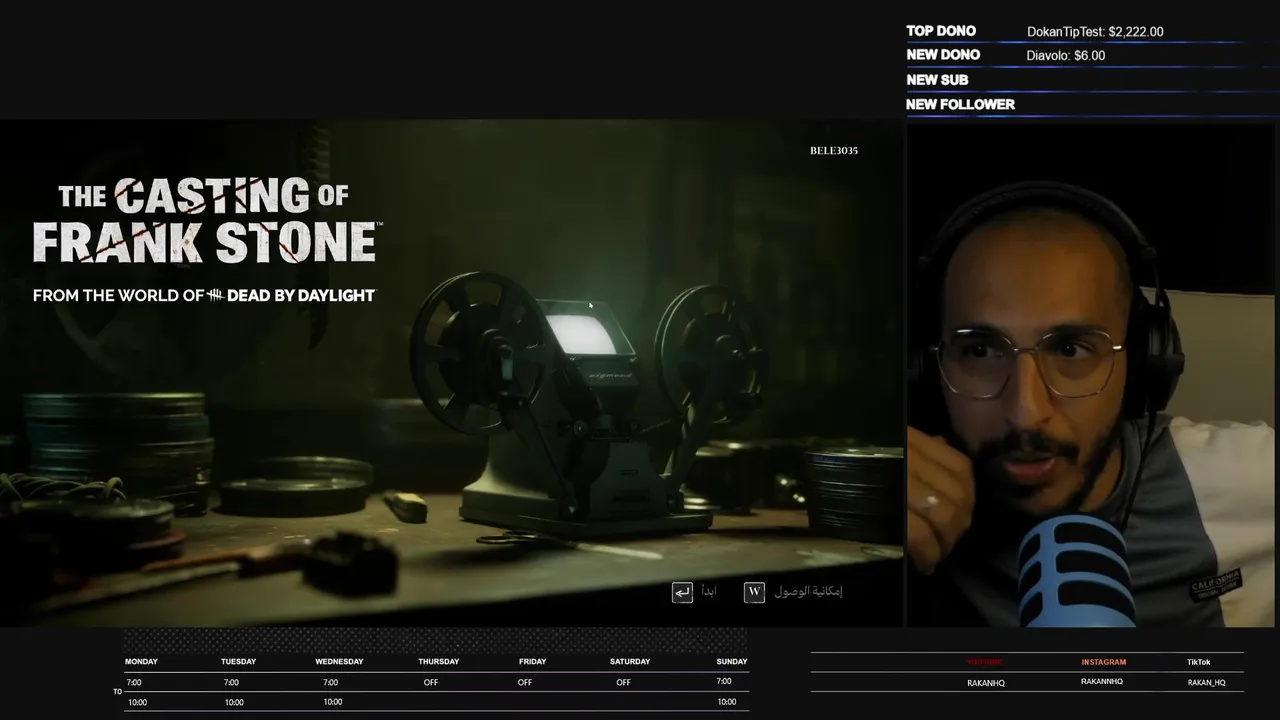Click the W key accessibility icon

click(x=755, y=592)
